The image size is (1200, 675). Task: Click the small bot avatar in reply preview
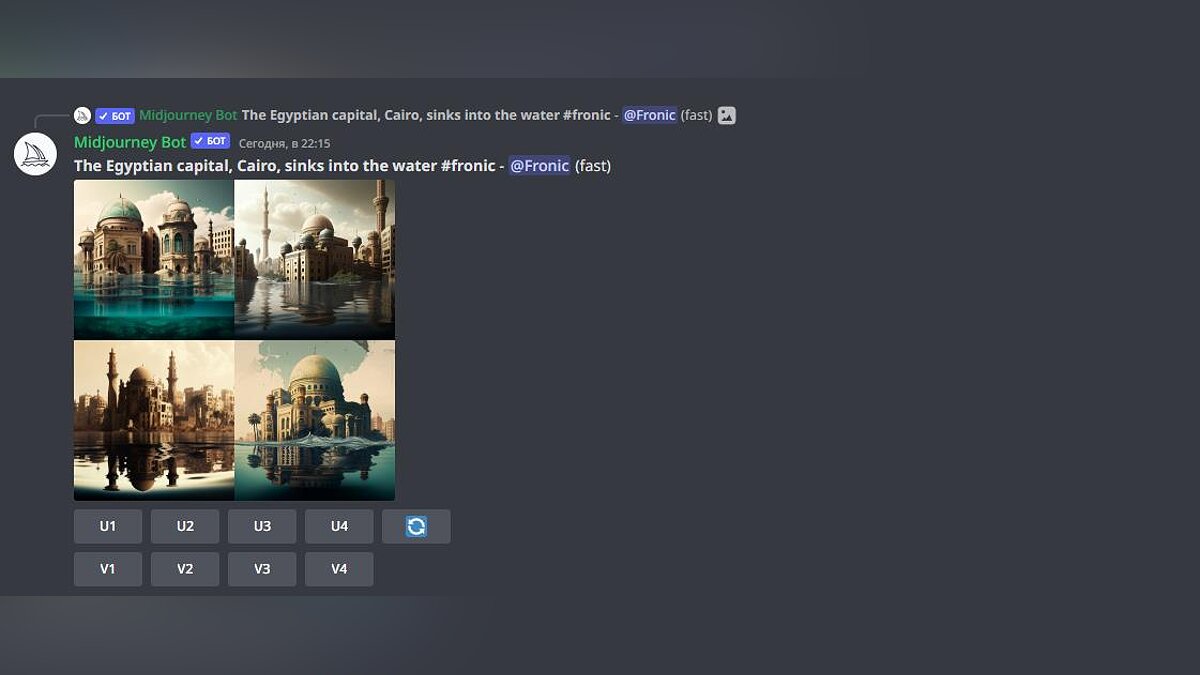(x=81, y=114)
